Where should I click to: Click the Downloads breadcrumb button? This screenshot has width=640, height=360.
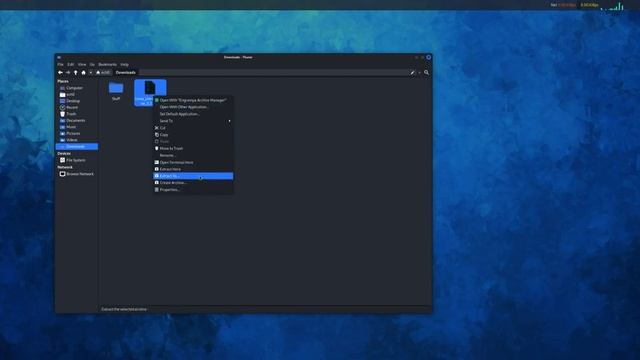[125, 73]
